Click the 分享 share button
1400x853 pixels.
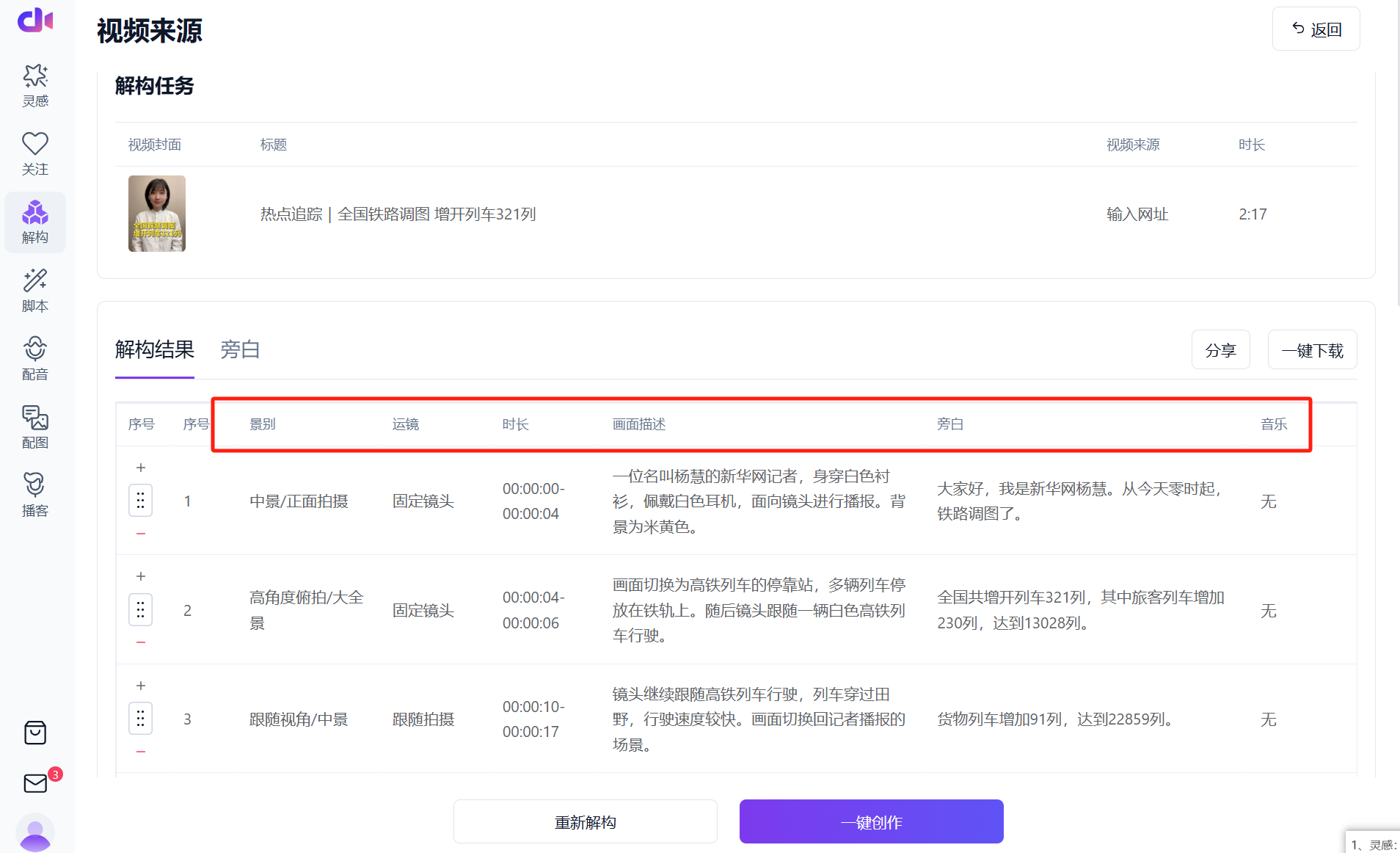(1220, 349)
